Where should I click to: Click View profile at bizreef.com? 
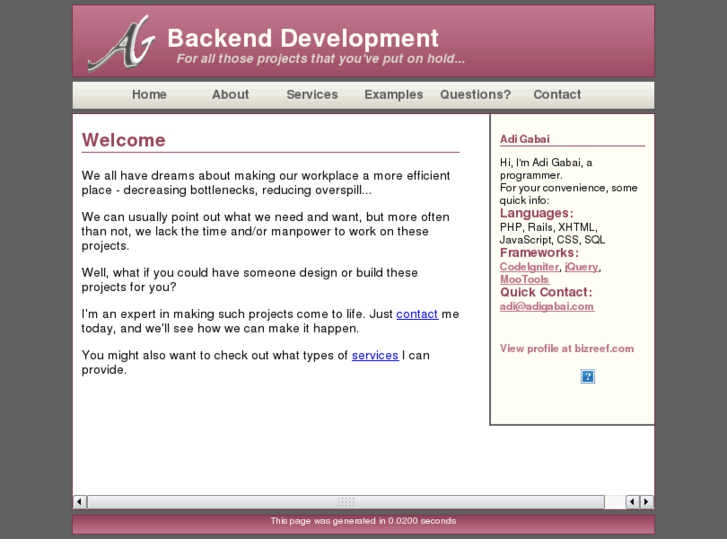[x=567, y=349]
